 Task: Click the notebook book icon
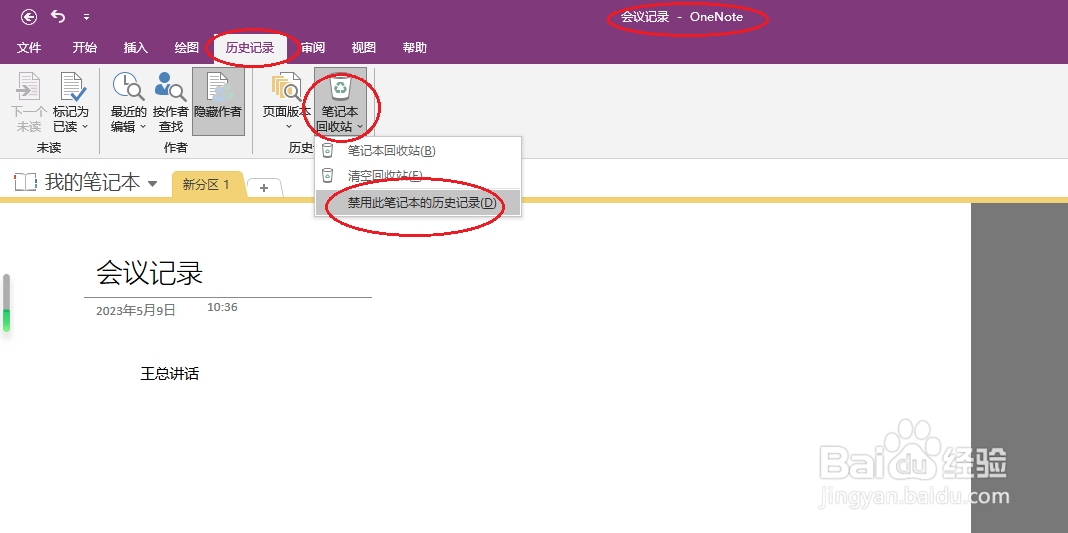click(x=25, y=182)
